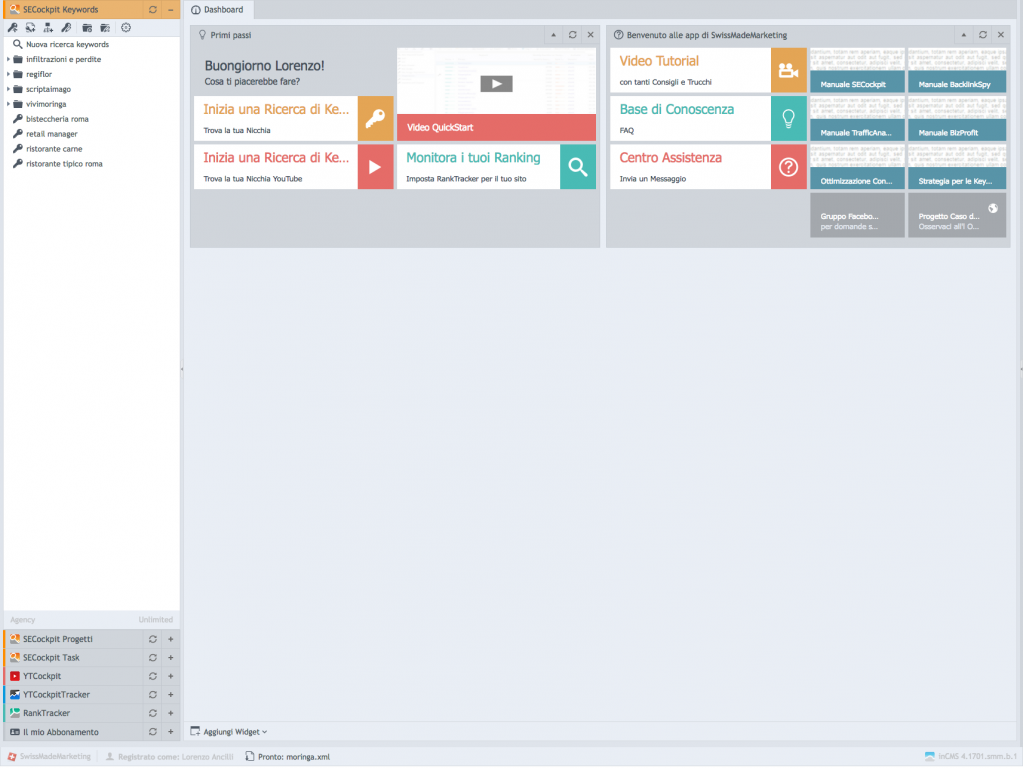Click the Centro Assistenza question mark icon
Image resolution: width=1023 pixels, height=768 pixels.
pyautogui.click(x=789, y=167)
